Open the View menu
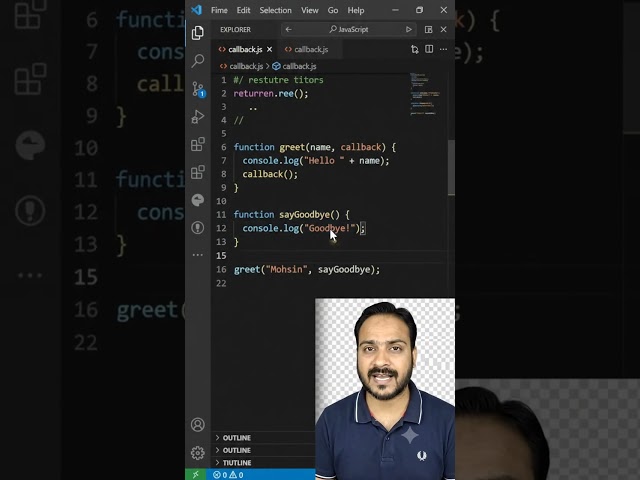This screenshot has width=640, height=480. tap(310, 10)
